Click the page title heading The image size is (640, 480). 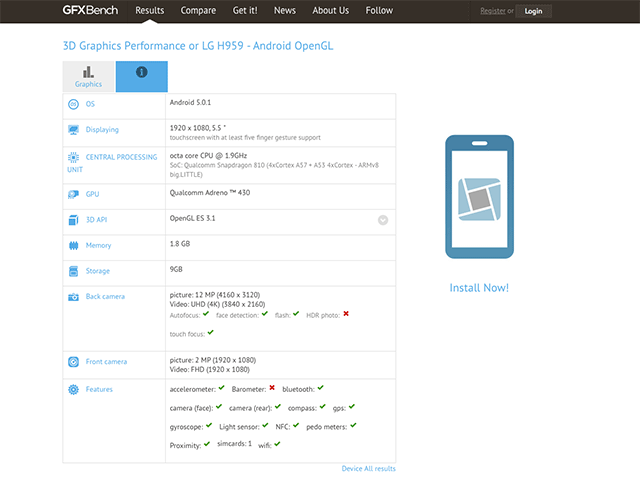point(198,46)
